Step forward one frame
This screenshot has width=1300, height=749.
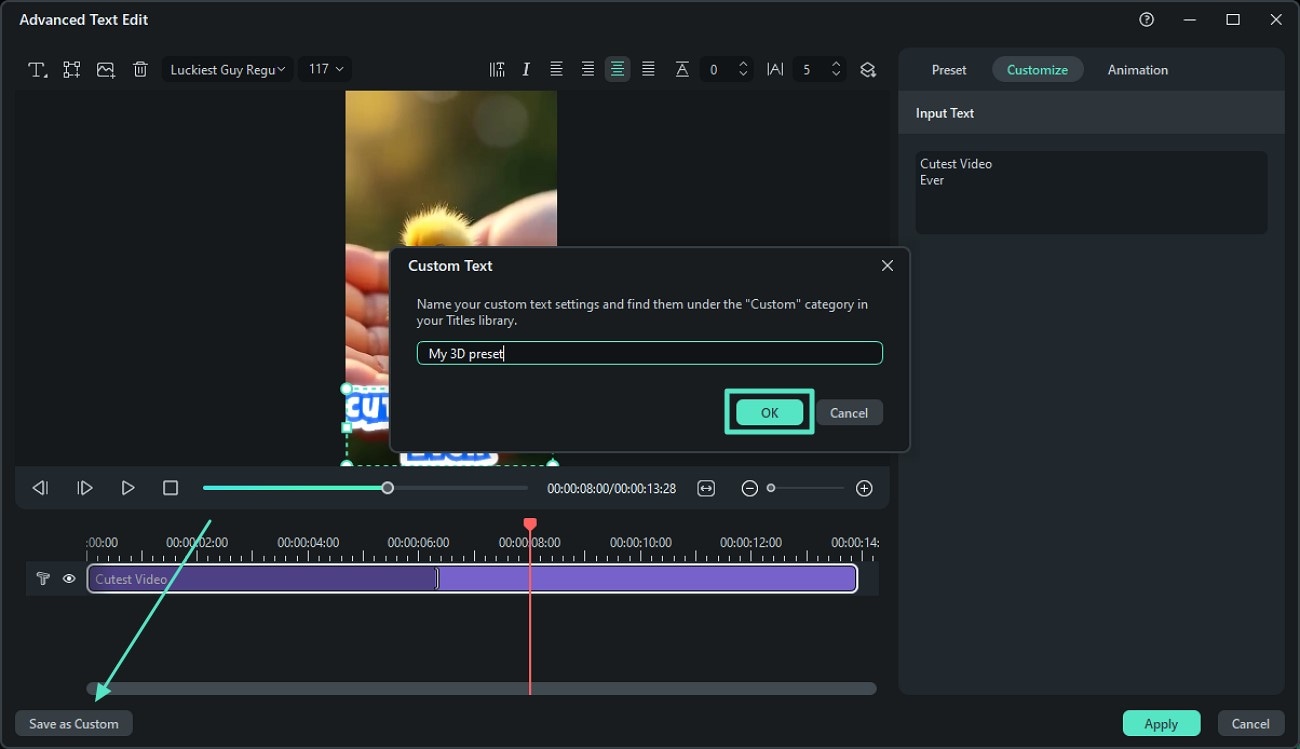(85, 488)
